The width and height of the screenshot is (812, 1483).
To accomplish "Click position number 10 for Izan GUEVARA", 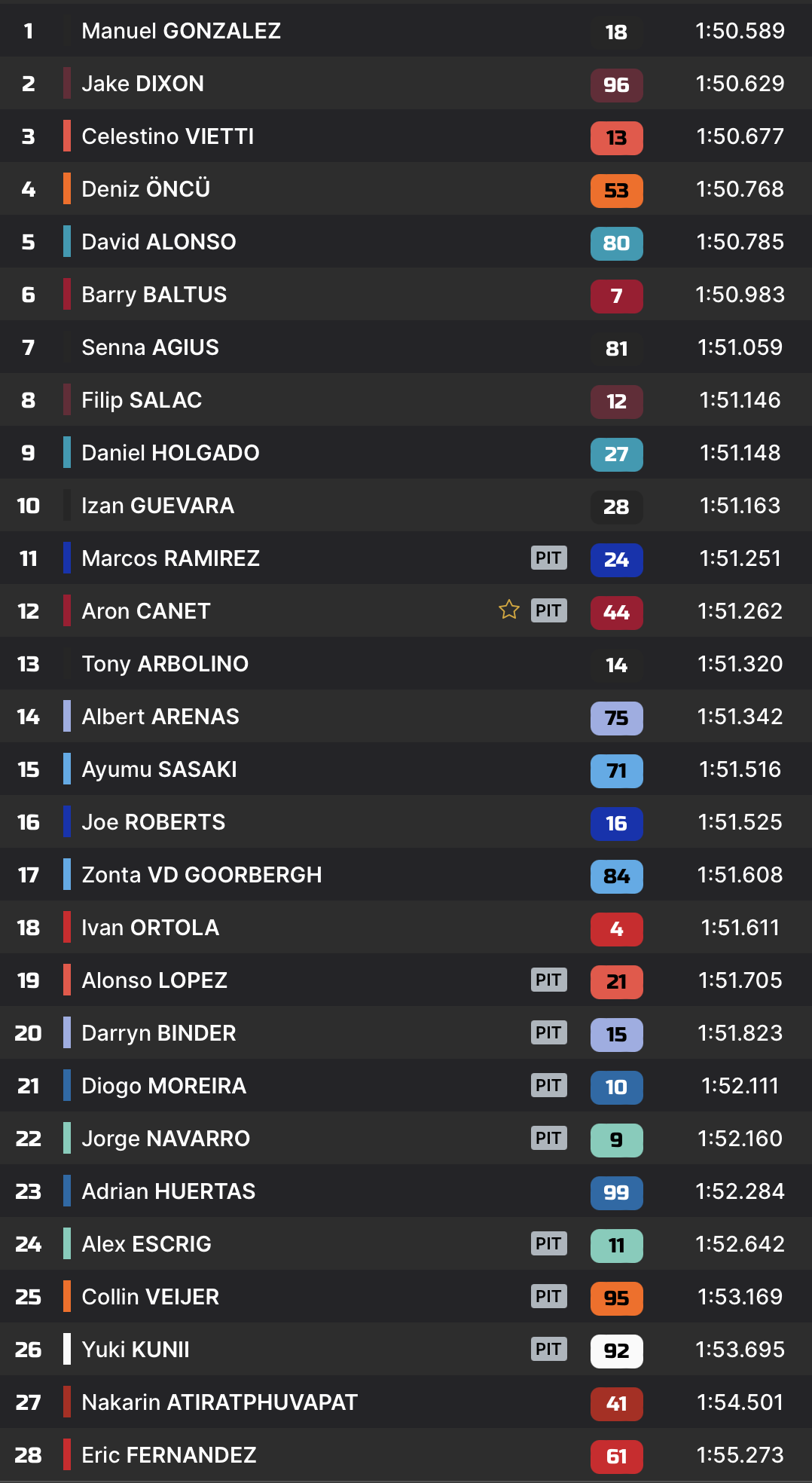I will [29, 506].
